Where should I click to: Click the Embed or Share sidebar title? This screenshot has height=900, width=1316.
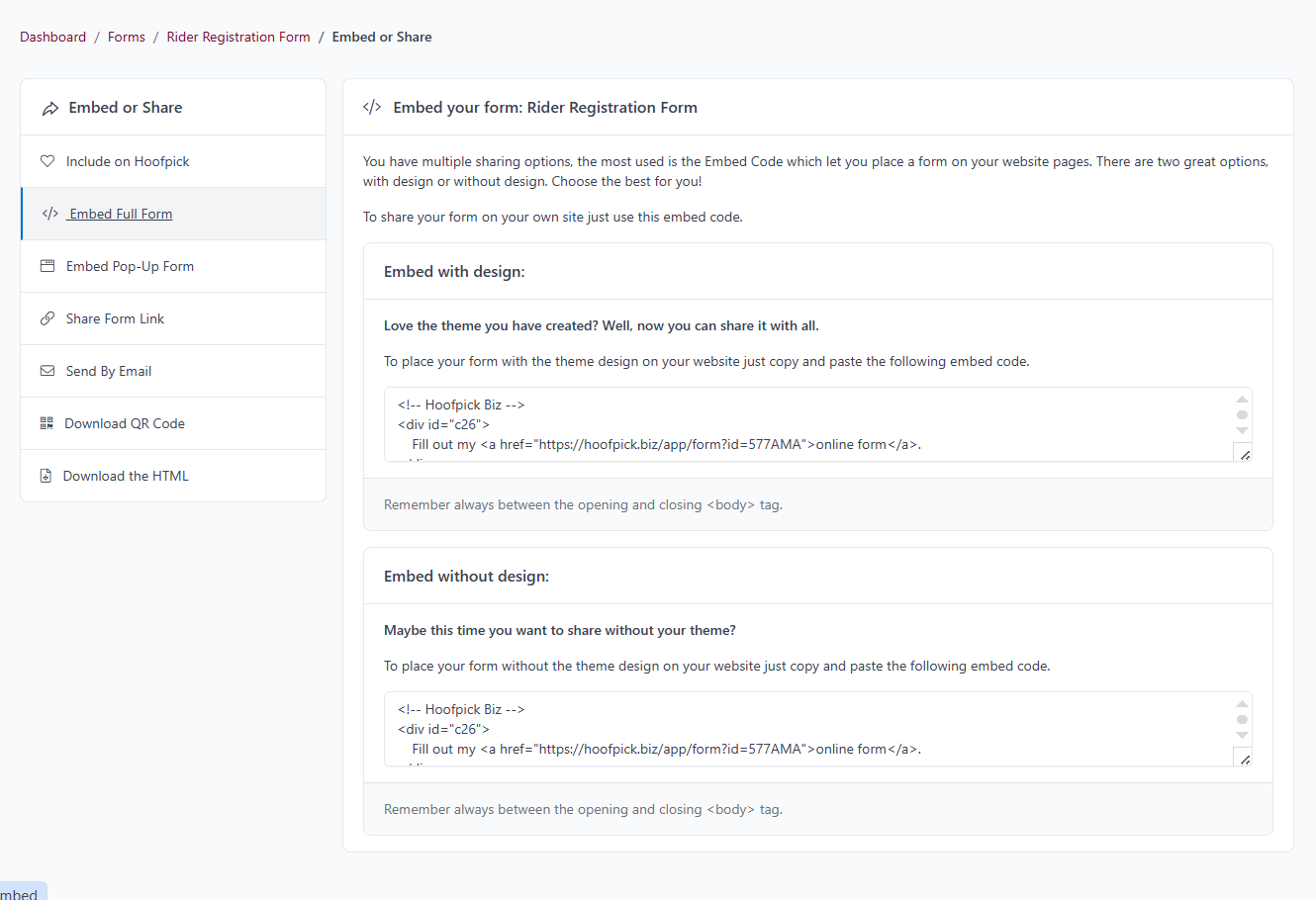126,107
